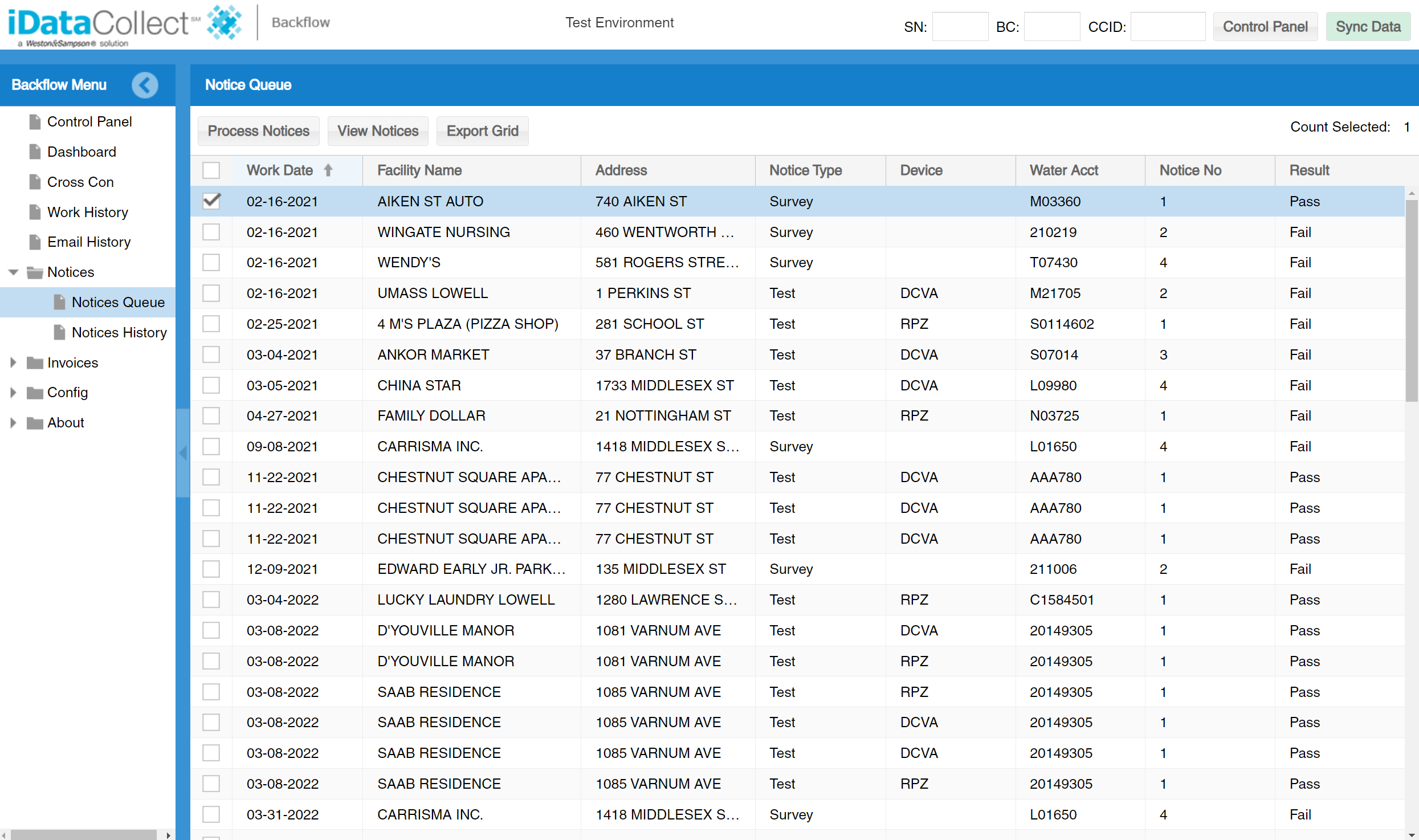
Task: Click the Sync Data button
Action: tap(1368, 27)
